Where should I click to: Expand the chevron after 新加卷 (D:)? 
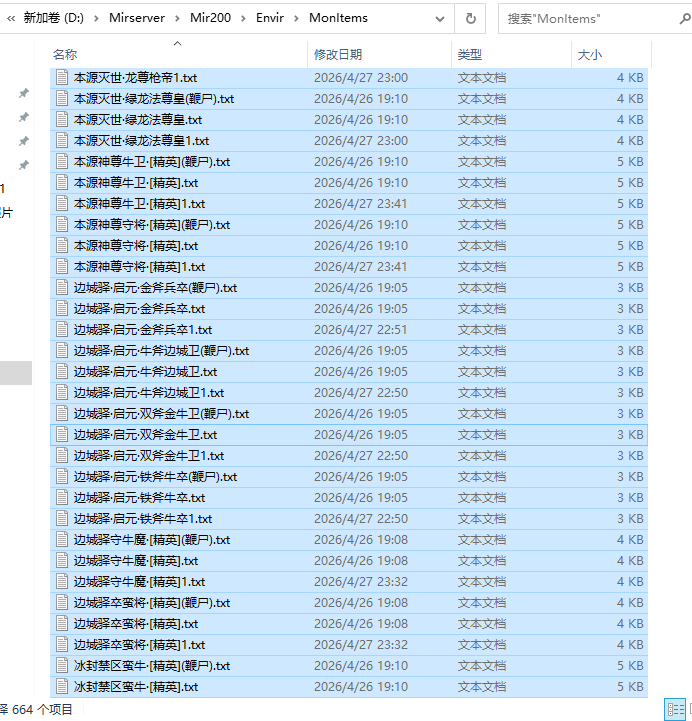(96, 18)
